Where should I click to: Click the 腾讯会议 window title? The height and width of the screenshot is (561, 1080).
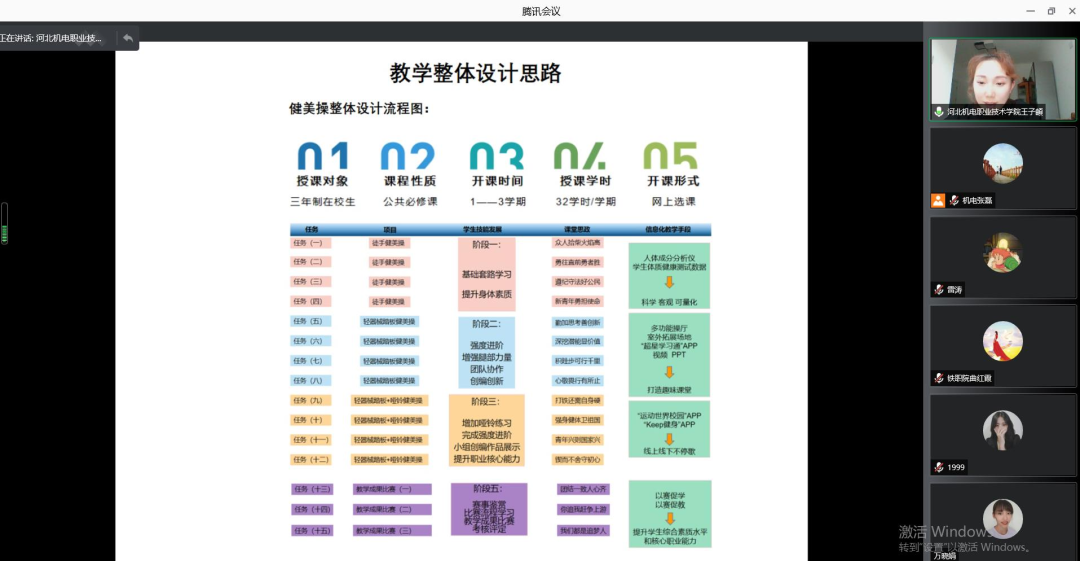point(541,11)
